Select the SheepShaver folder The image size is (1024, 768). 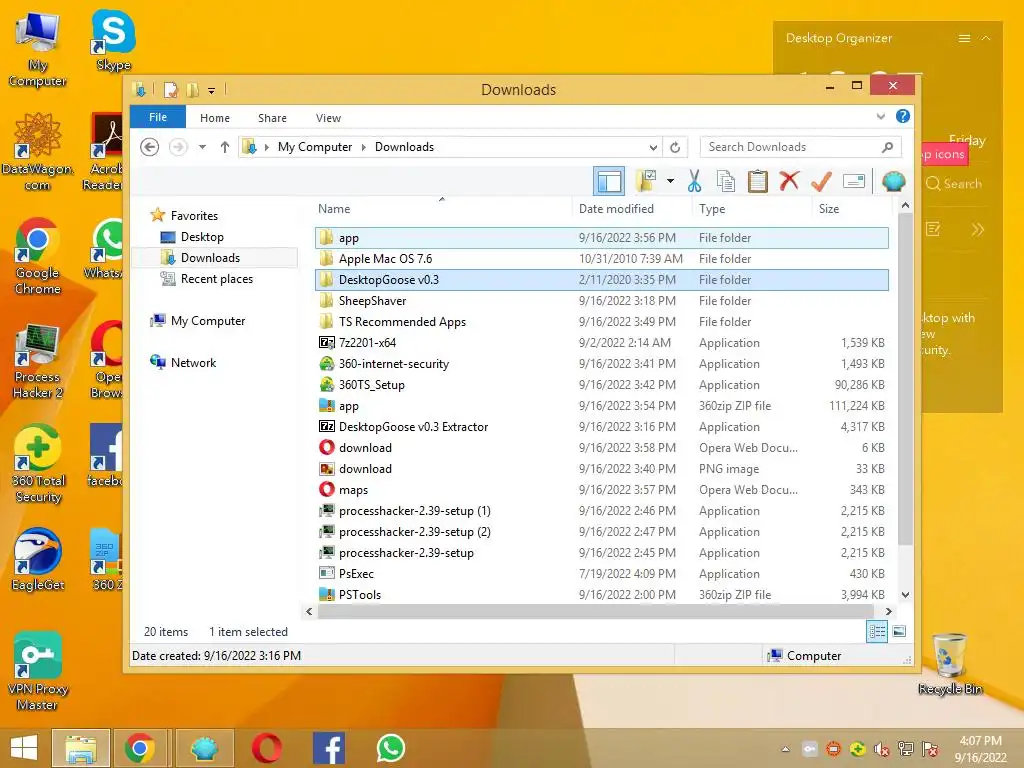(x=601, y=300)
